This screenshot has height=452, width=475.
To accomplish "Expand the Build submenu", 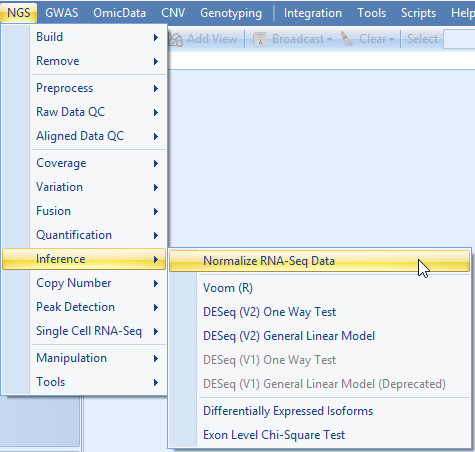I will click(84, 37).
